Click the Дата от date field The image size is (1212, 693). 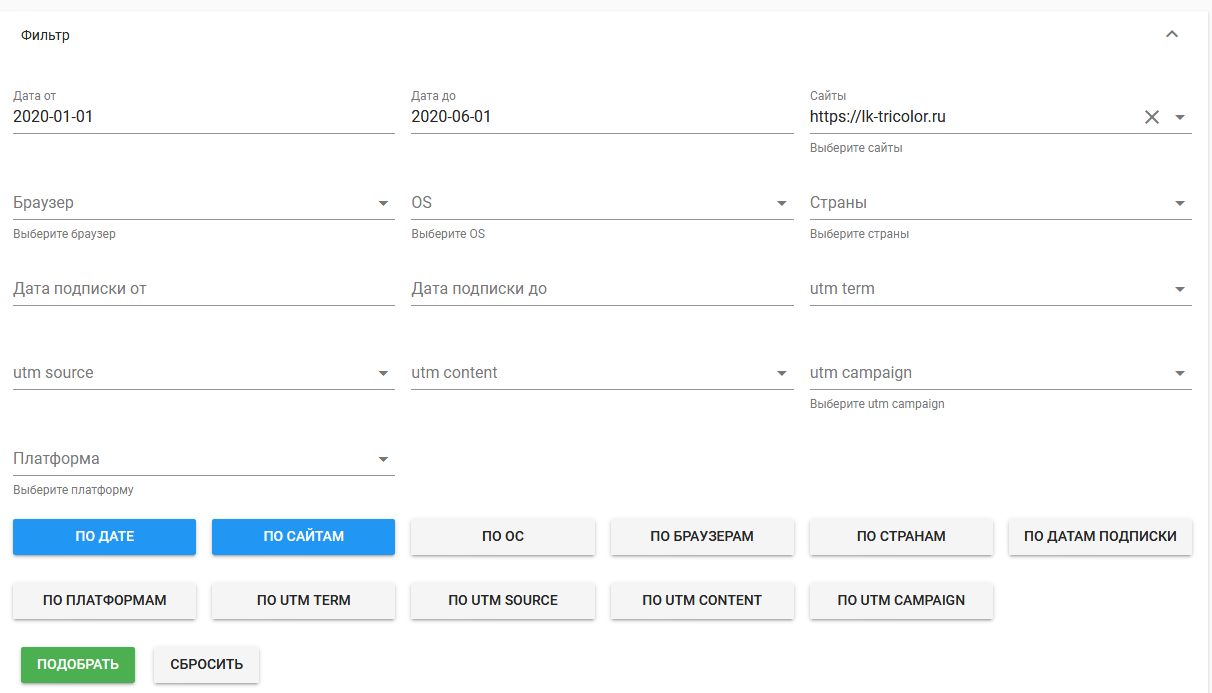coord(203,117)
